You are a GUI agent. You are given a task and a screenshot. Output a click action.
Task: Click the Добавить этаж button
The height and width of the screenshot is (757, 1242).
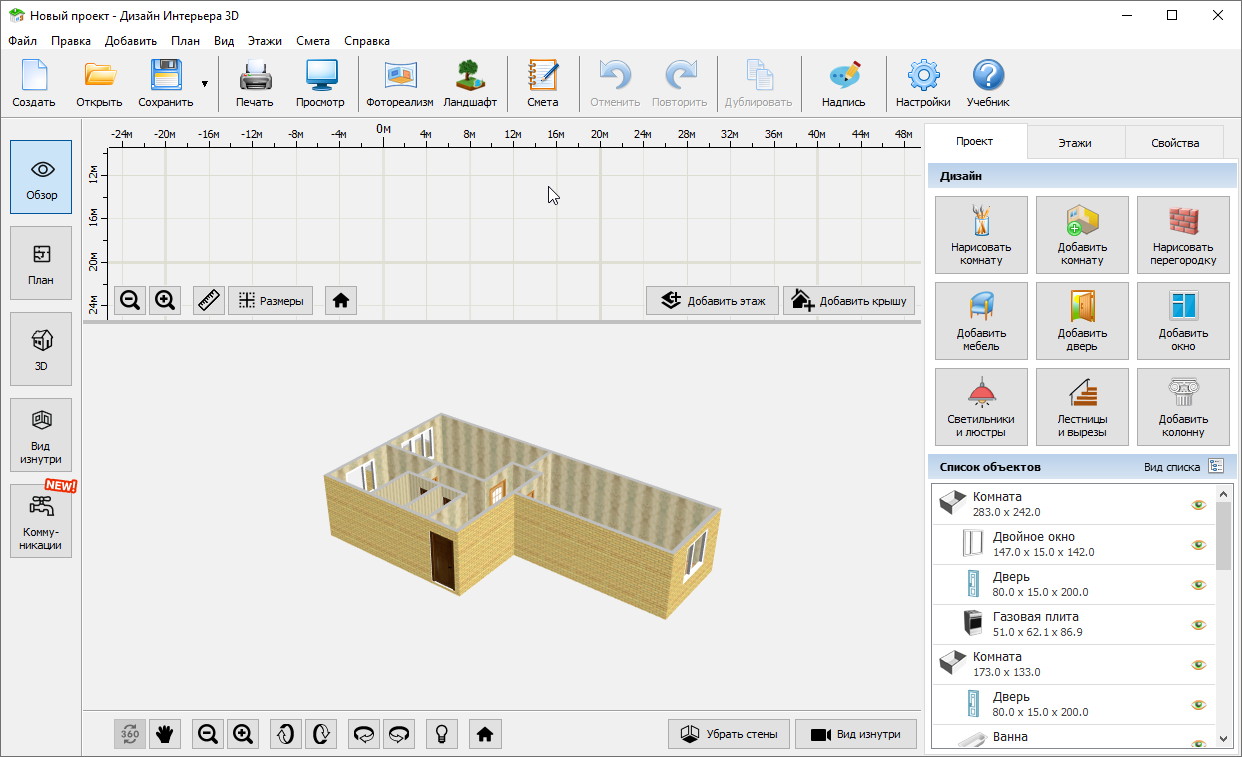[712, 300]
